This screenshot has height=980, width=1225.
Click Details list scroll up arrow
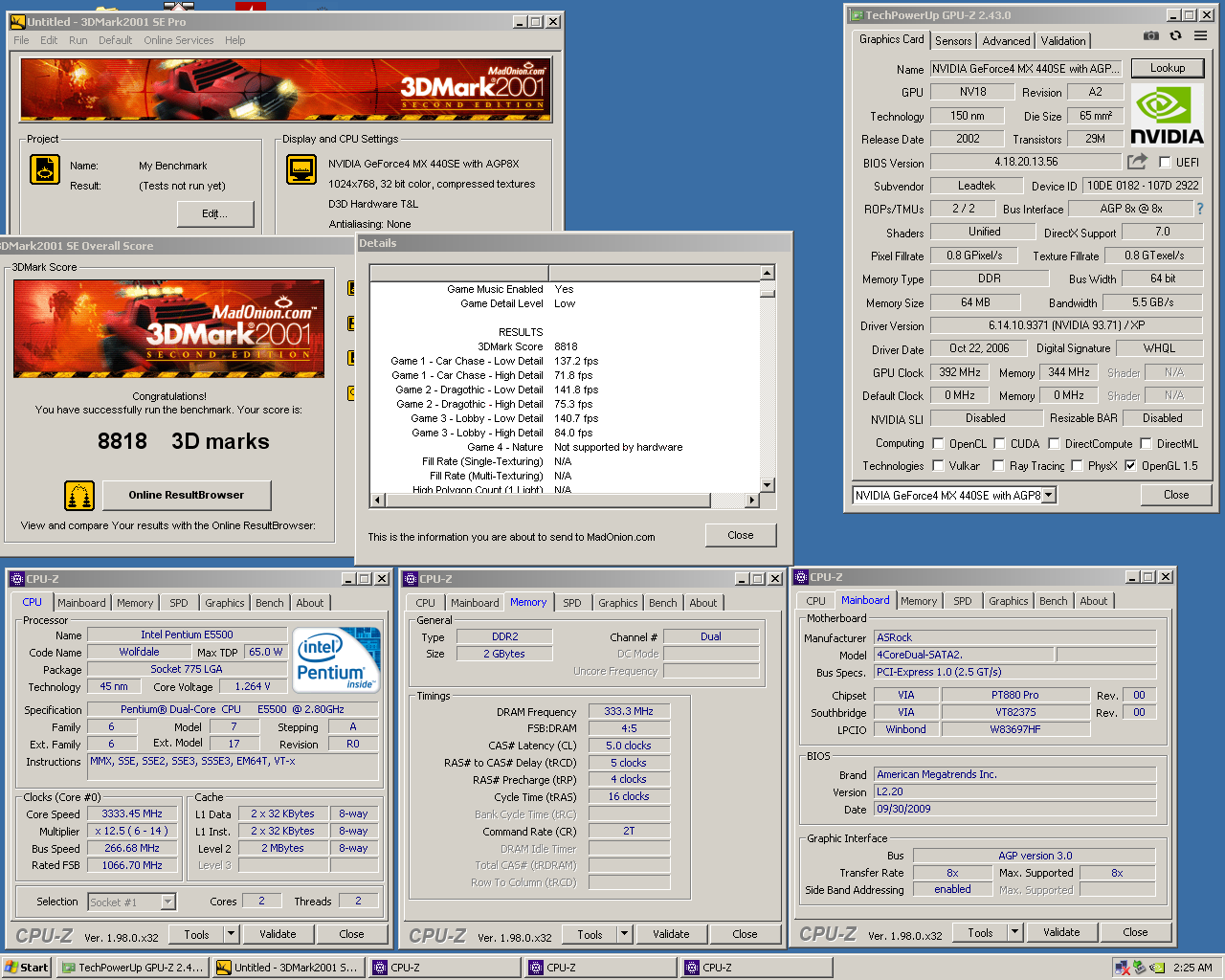[x=768, y=273]
